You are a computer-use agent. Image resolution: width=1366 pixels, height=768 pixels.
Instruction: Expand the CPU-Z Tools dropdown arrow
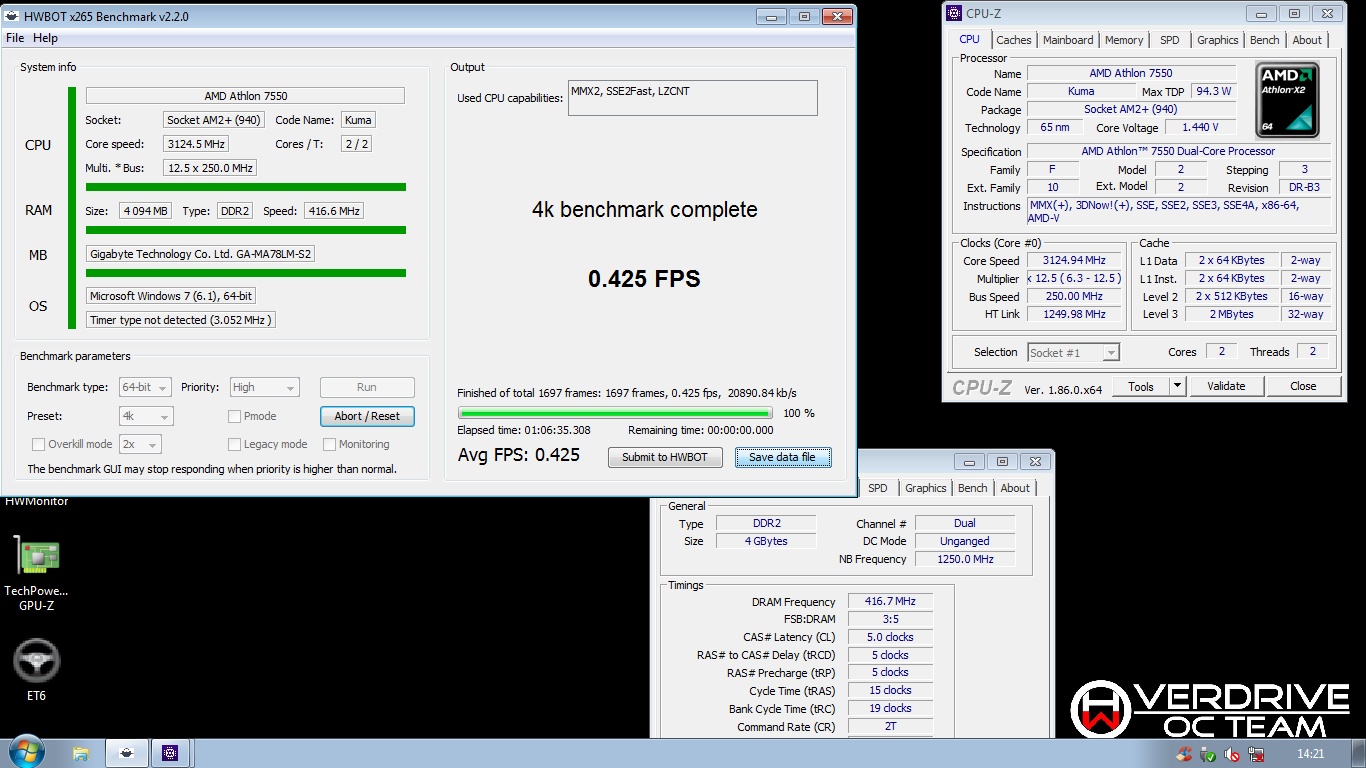click(x=1177, y=386)
